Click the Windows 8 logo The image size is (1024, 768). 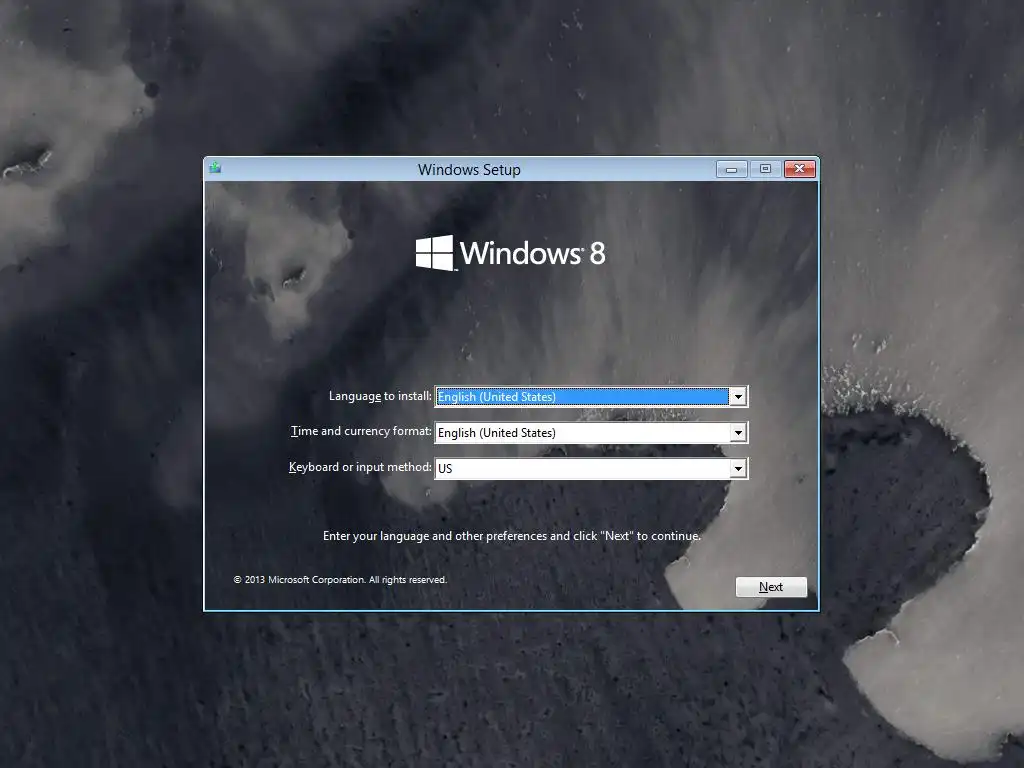511,253
